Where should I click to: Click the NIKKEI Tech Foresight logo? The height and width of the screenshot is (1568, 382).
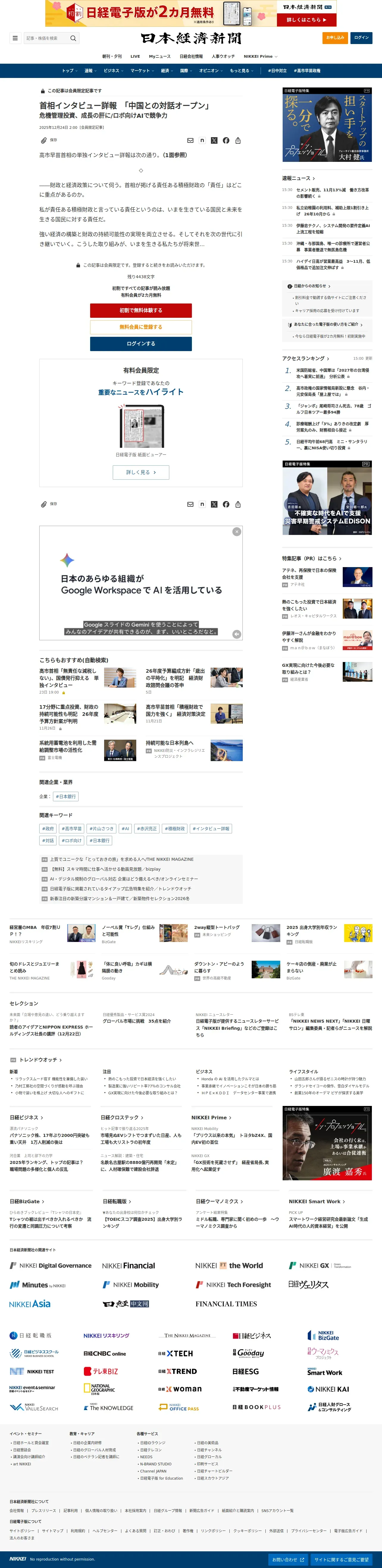[x=234, y=1285]
